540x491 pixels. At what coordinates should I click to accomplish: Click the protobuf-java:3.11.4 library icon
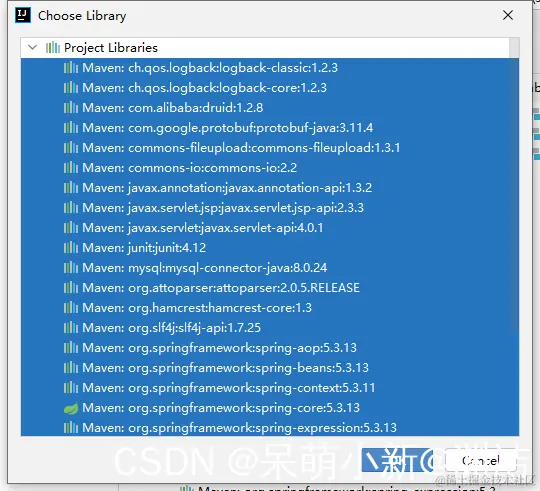(x=71, y=128)
